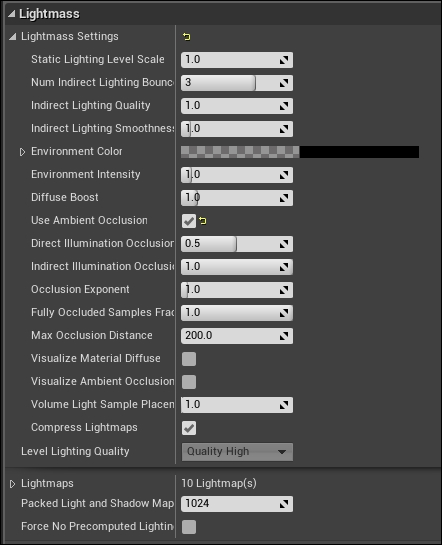The height and width of the screenshot is (545, 442).
Task: Click spin arrow icon in Packed Light and Shadow Map field
Action: 284,504
